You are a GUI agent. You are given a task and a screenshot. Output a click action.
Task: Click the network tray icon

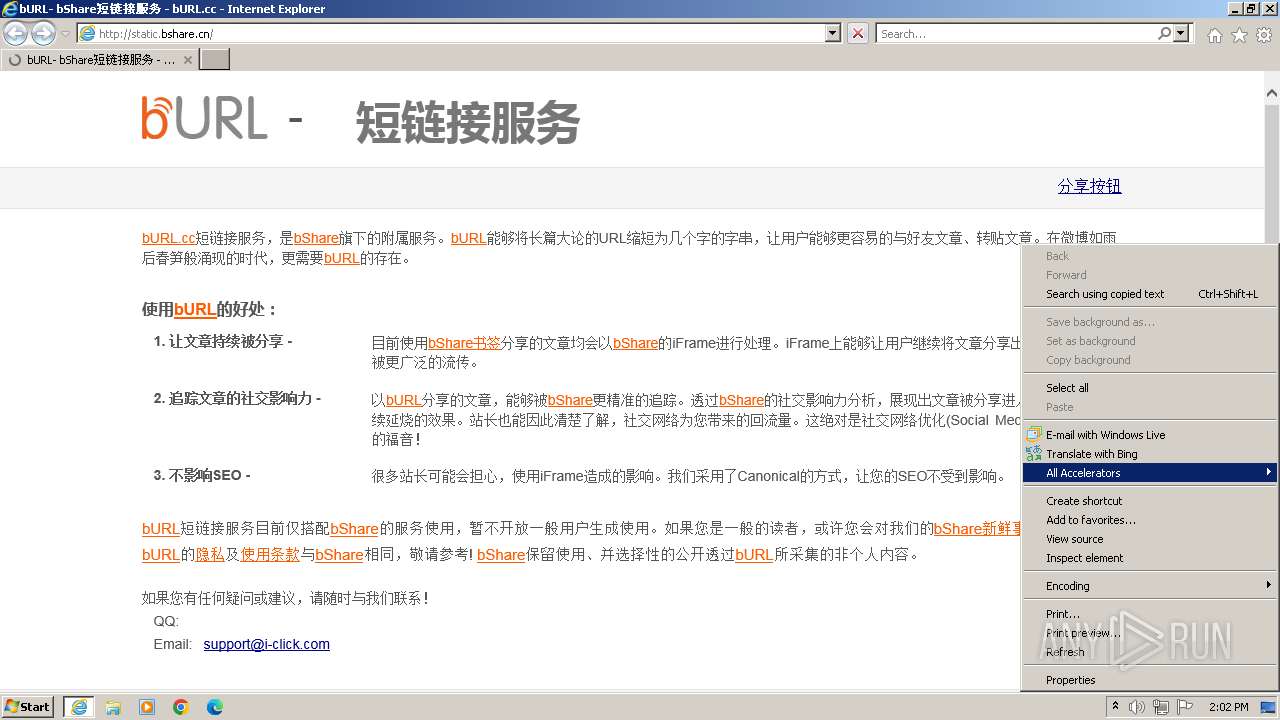point(1161,707)
